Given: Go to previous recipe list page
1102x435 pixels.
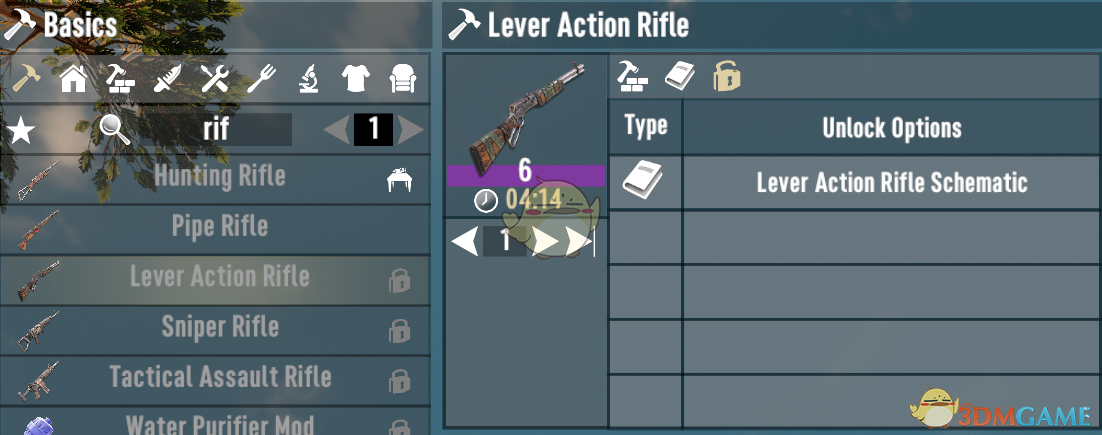Looking at the screenshot, I should coord(337,130).
